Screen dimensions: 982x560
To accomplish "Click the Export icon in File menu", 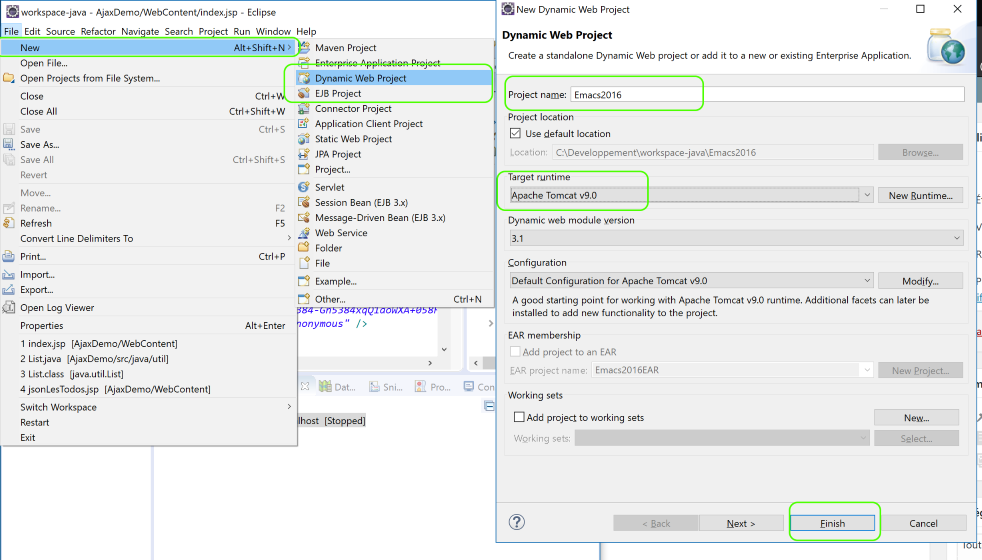I will [9, 289].
